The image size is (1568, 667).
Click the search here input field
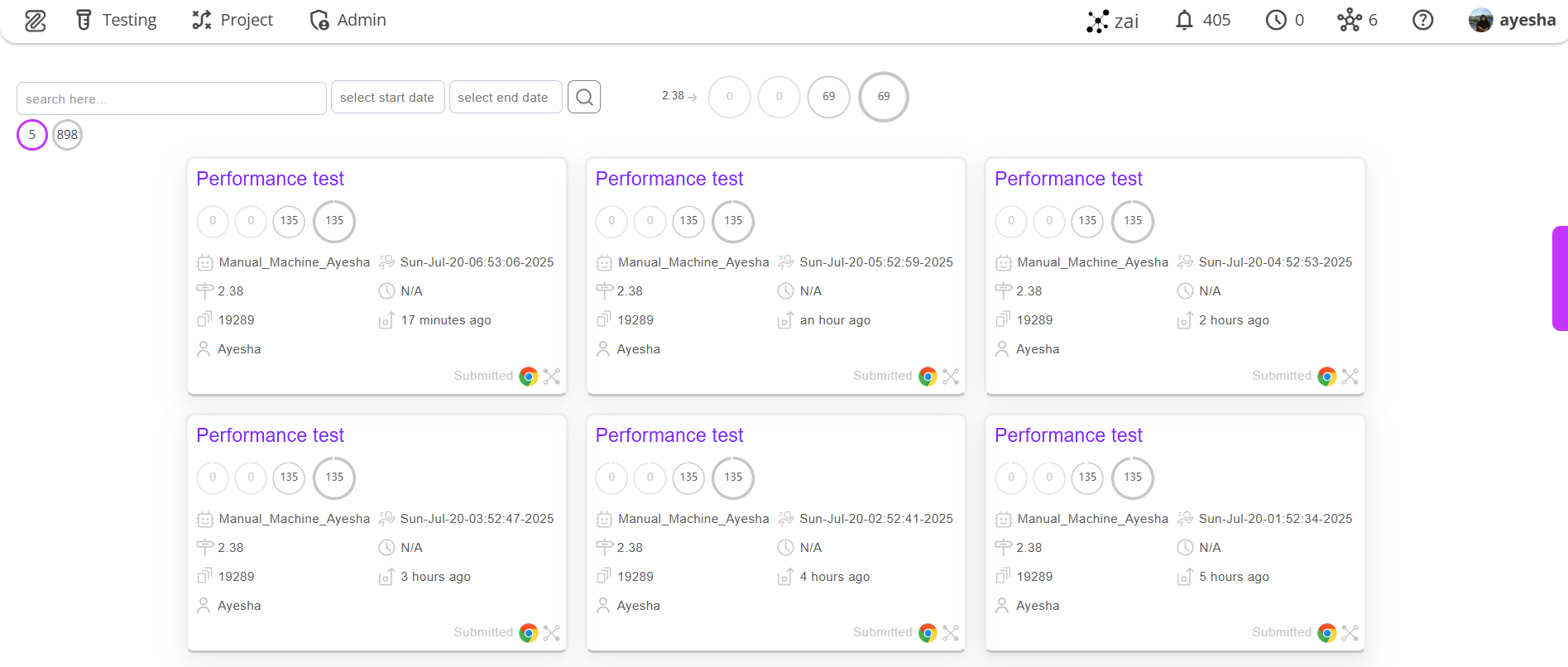[171, 98]
